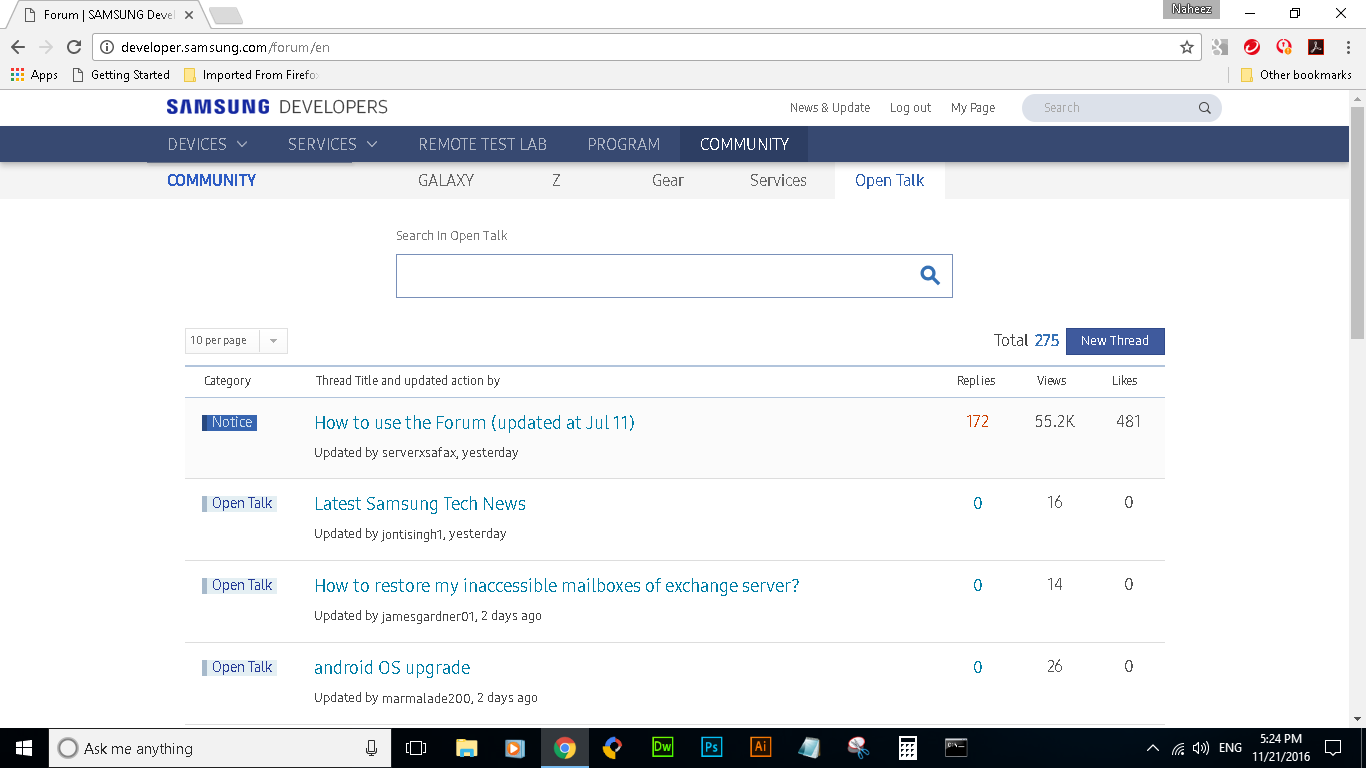1366x768 pixels.
Task: Click the SAMSUNG DEVELOPERS logo
Action: [x=277, y=107]
